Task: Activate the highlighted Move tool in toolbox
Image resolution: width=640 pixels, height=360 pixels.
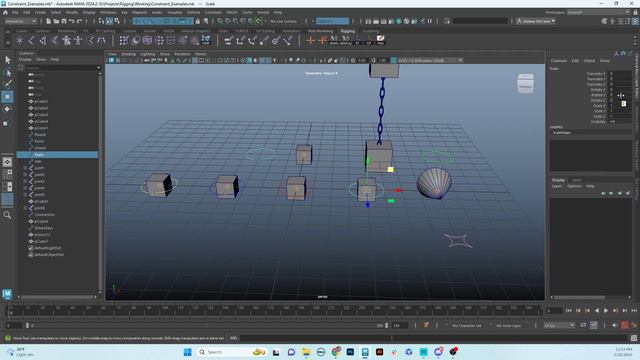Action: point(7,97)
